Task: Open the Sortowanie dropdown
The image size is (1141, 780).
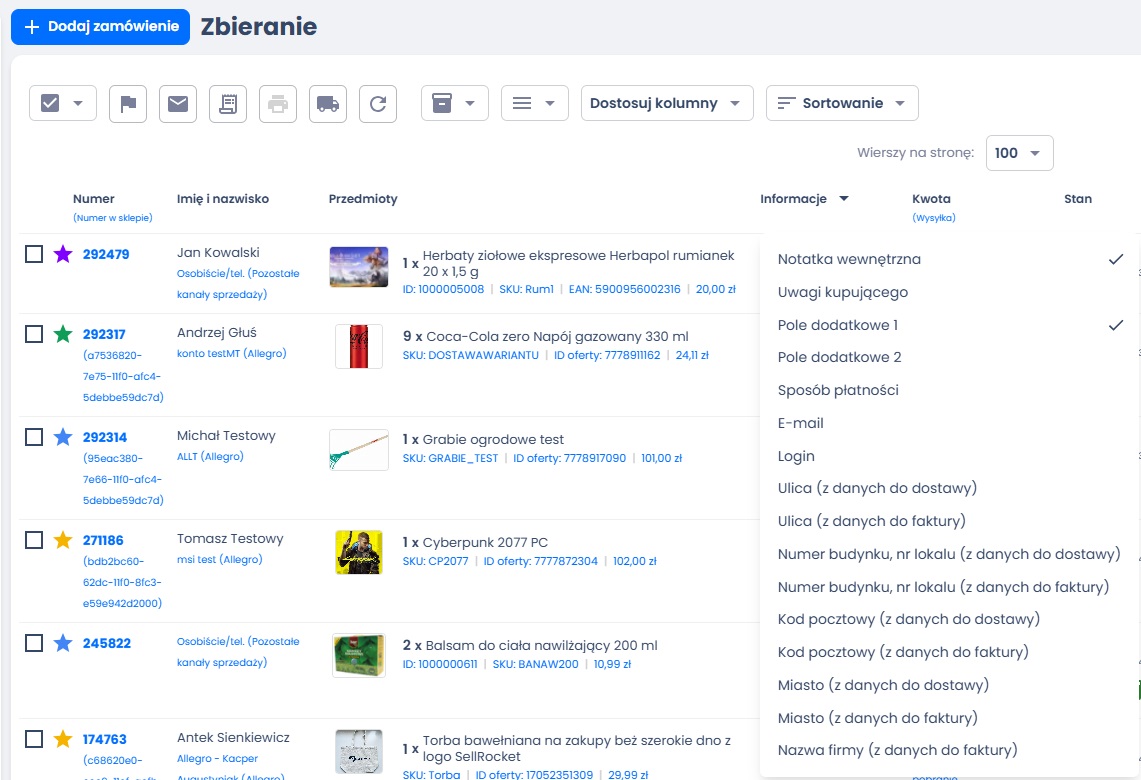Action: point(842,103)
